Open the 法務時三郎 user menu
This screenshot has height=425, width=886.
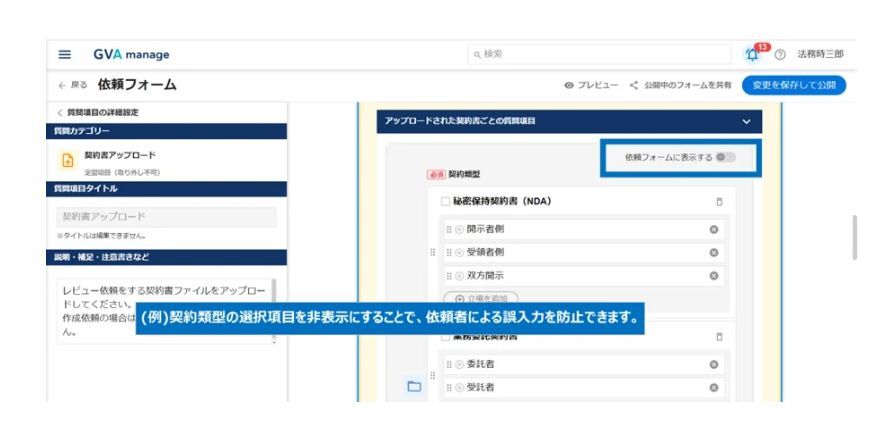coord(820,55)
